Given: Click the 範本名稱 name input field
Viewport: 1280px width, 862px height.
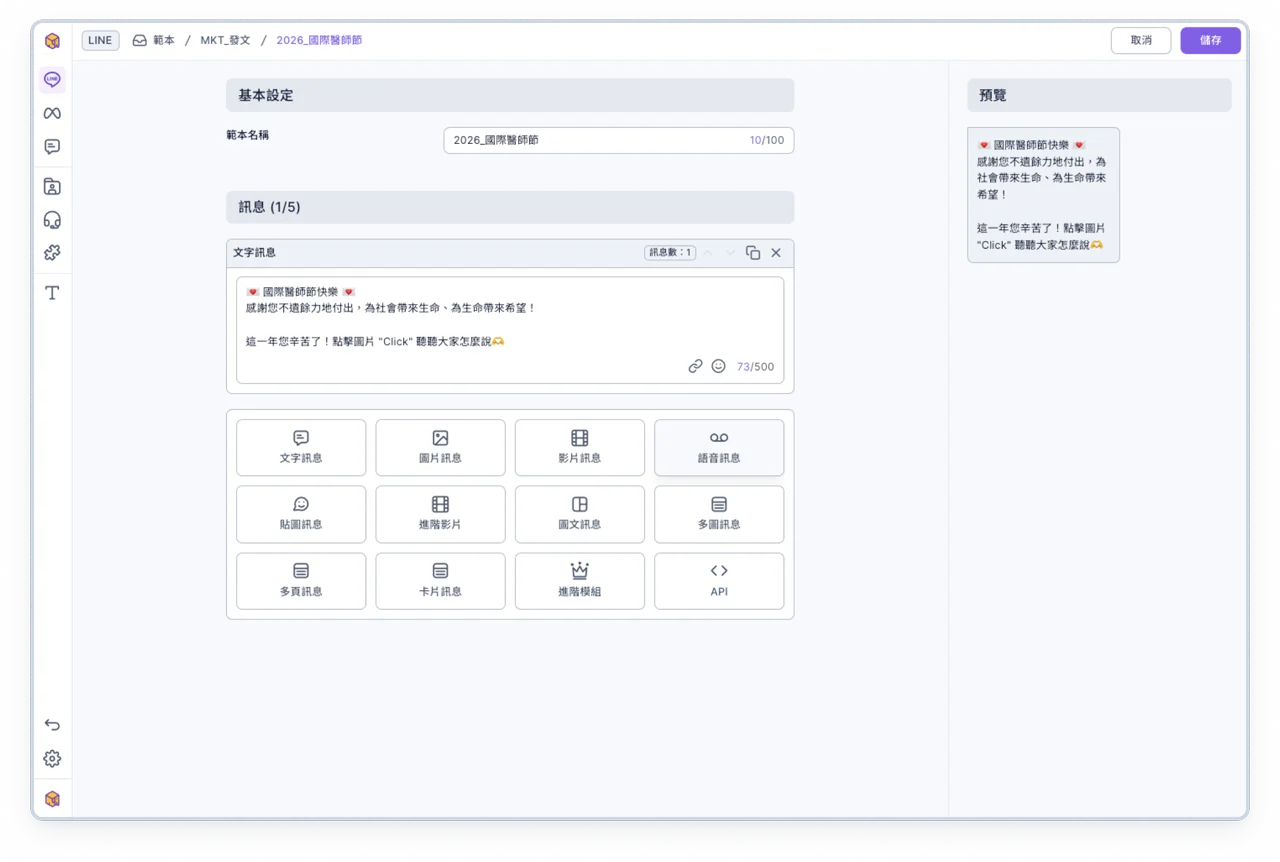Looking at the screenshot, I should pos(619,140).
